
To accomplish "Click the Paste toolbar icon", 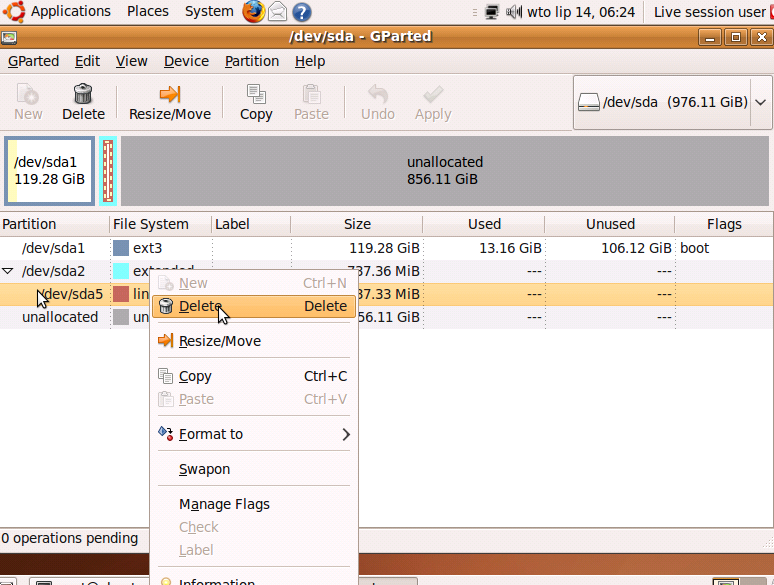I will tap(311, 94).
